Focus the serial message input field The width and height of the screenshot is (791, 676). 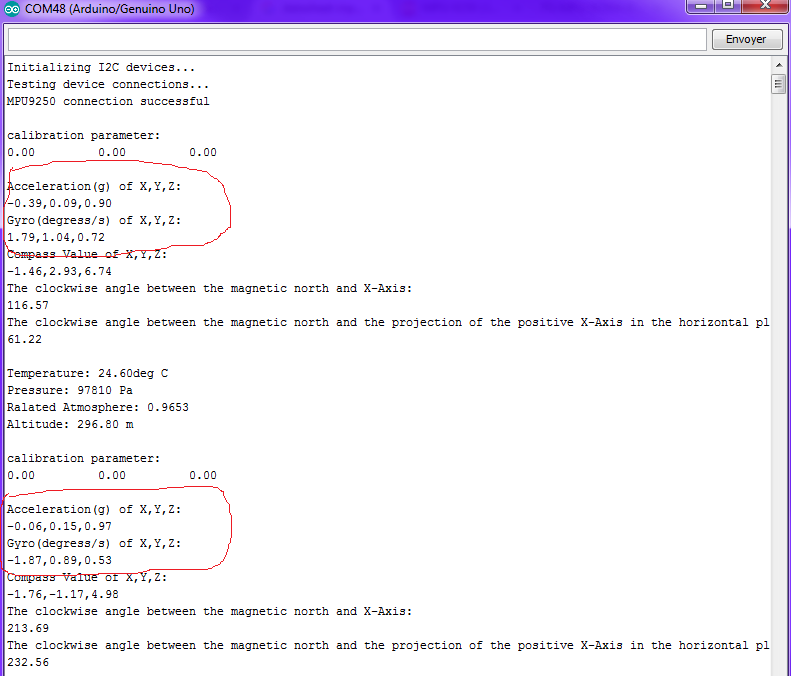[357, 39]
